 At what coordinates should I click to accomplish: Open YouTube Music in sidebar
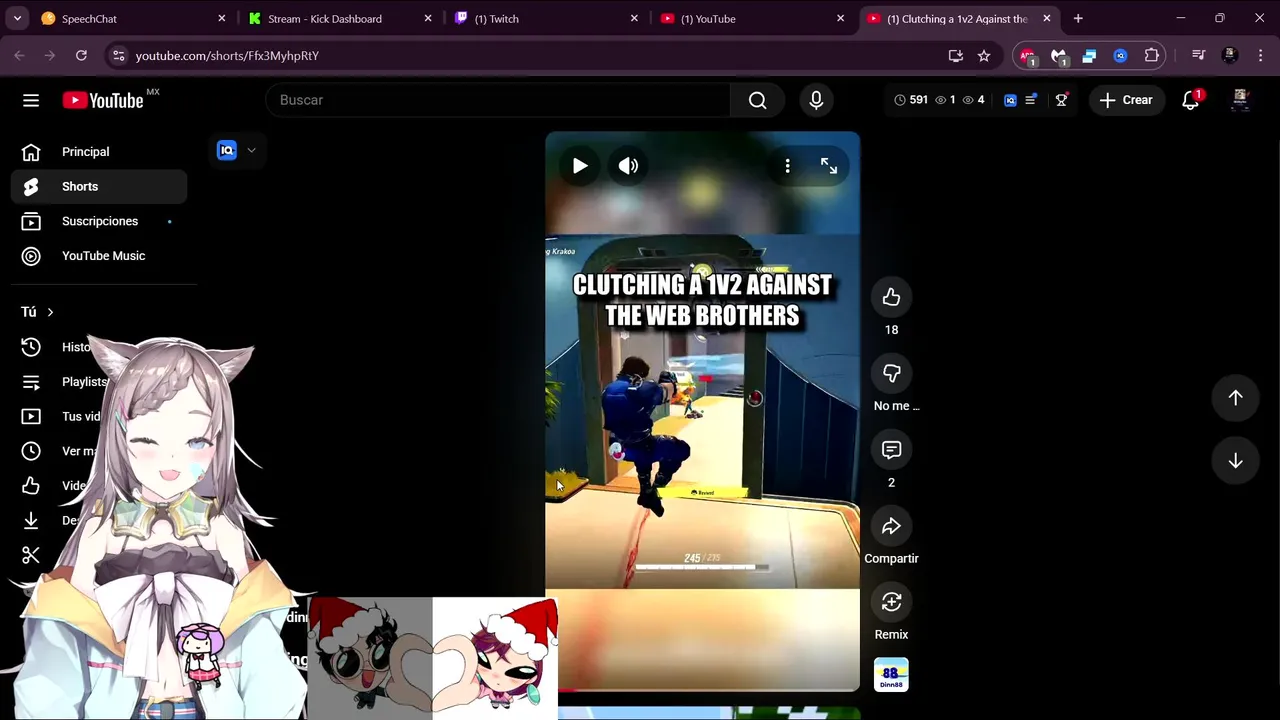[99, 256]
